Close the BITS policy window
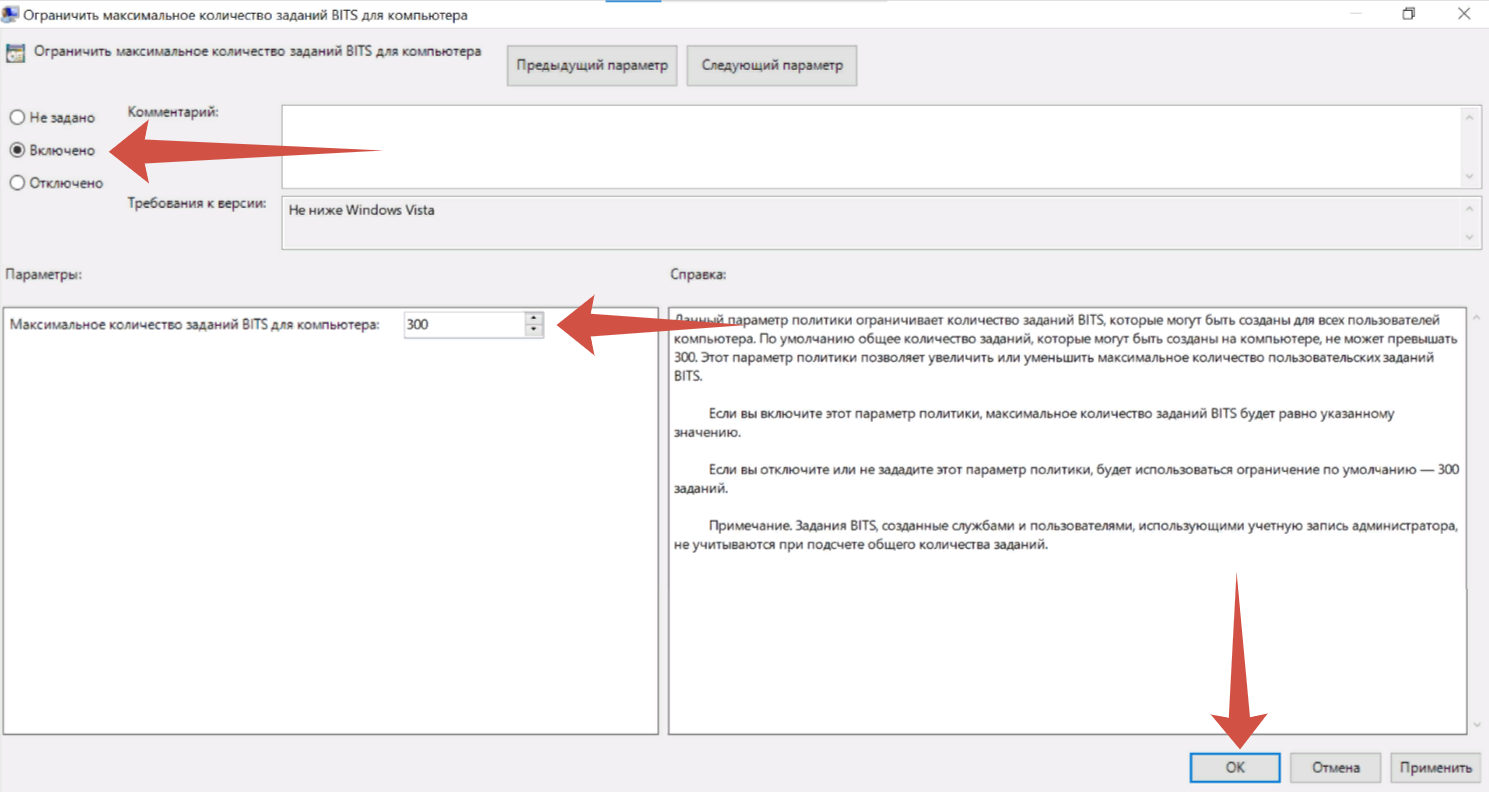1489x792 pixels. (1465, 14)
